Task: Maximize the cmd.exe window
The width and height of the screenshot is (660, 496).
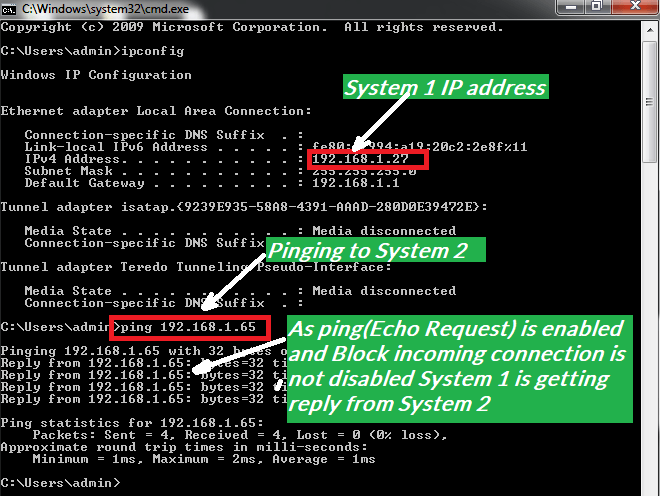Action: [597, 8]
